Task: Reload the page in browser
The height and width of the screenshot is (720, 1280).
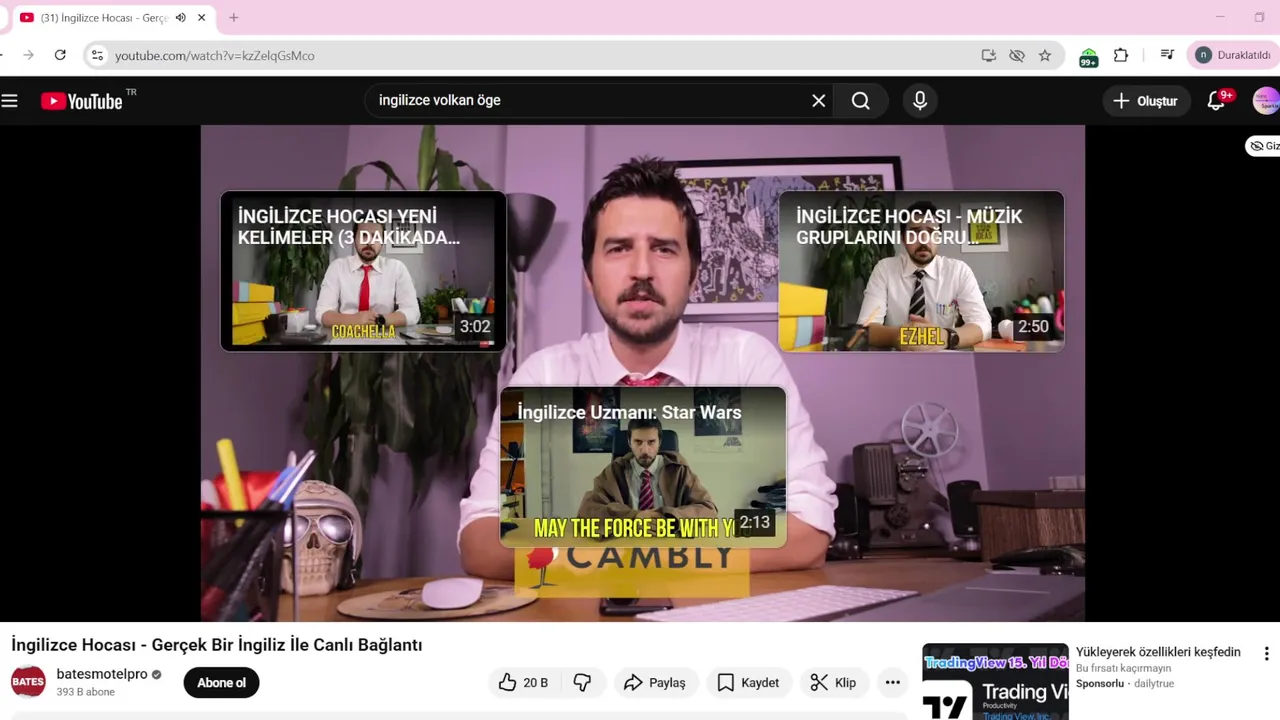Action: click(x=60, y=55)
